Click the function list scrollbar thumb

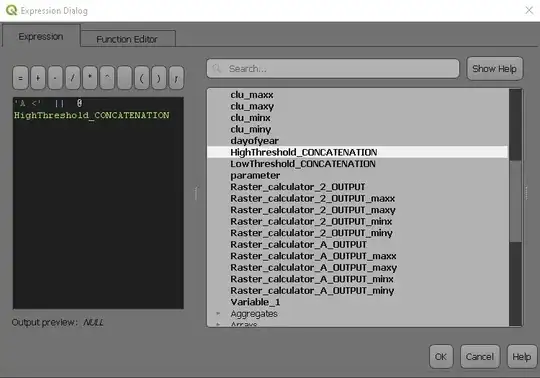[x=516, y=201]
